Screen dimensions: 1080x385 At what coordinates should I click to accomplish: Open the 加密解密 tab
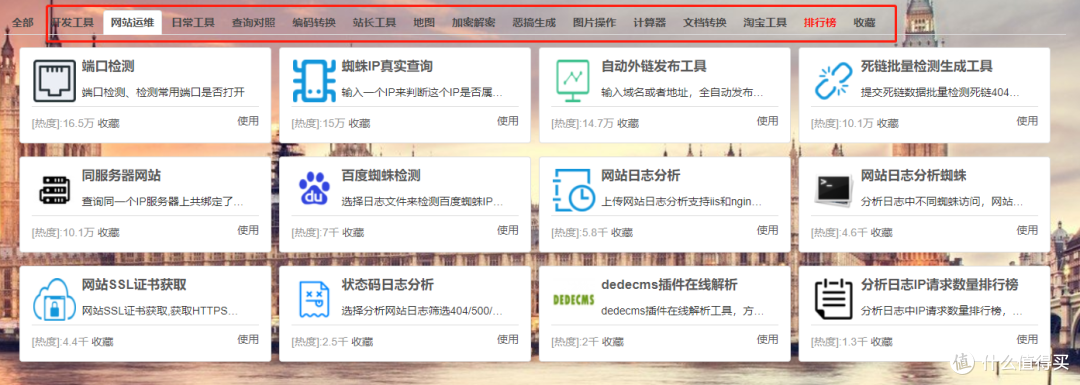tap(474, 22)
